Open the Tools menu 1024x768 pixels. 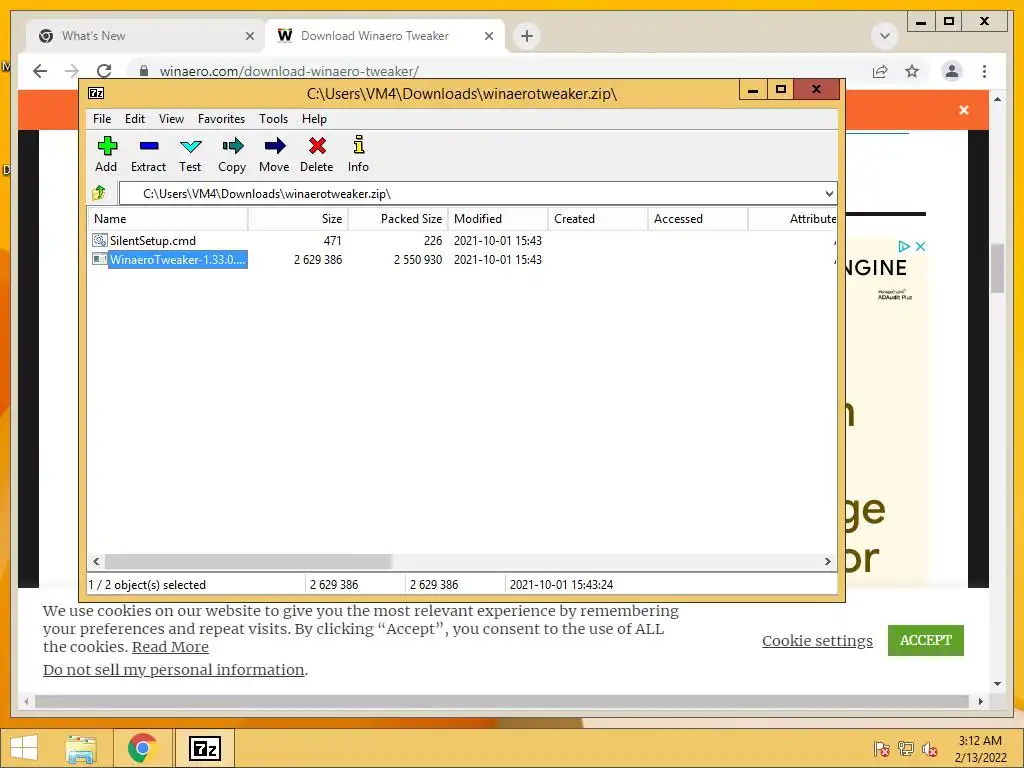coord(274,119)
